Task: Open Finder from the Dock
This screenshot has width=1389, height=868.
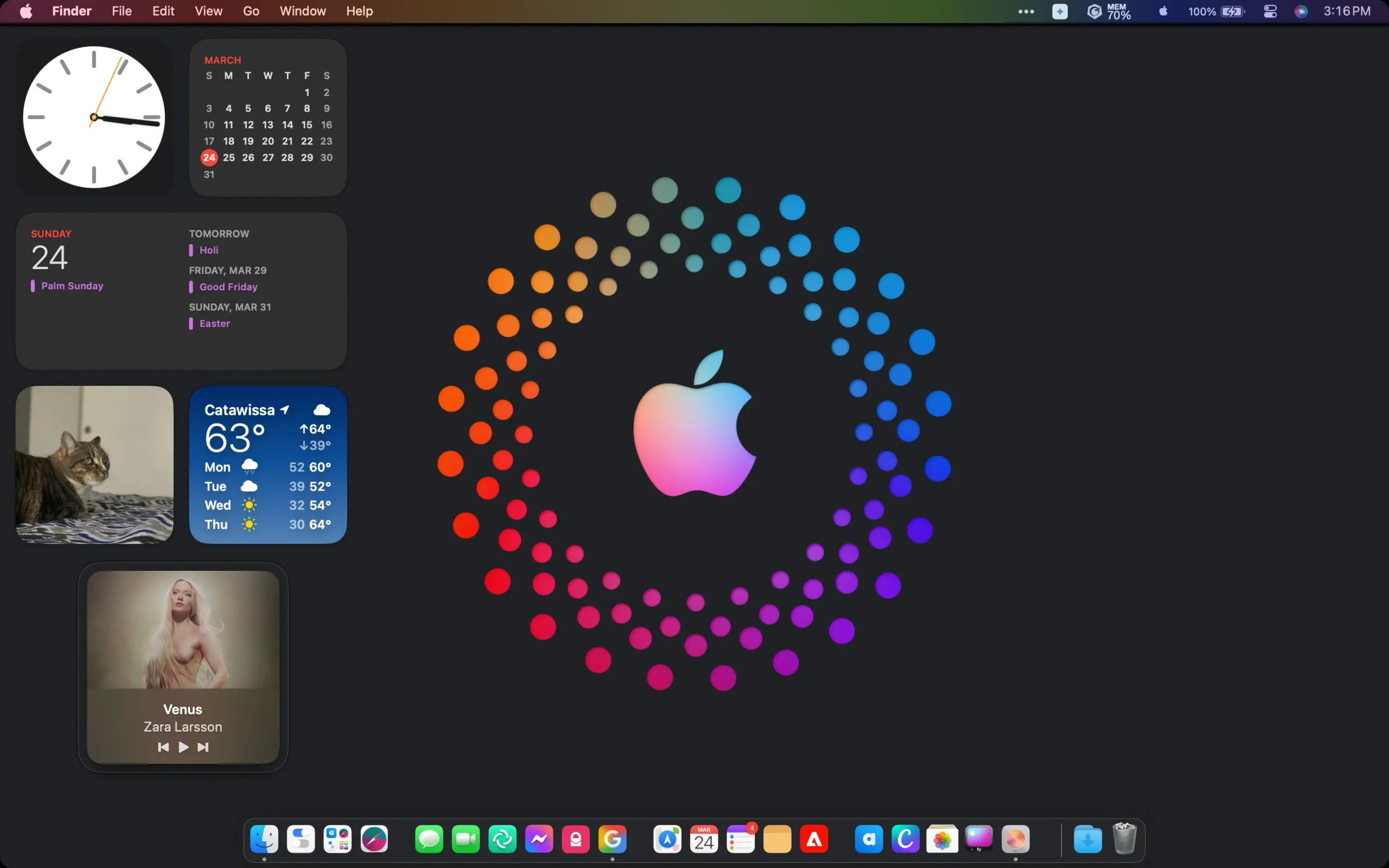Action: pos(264,839)
